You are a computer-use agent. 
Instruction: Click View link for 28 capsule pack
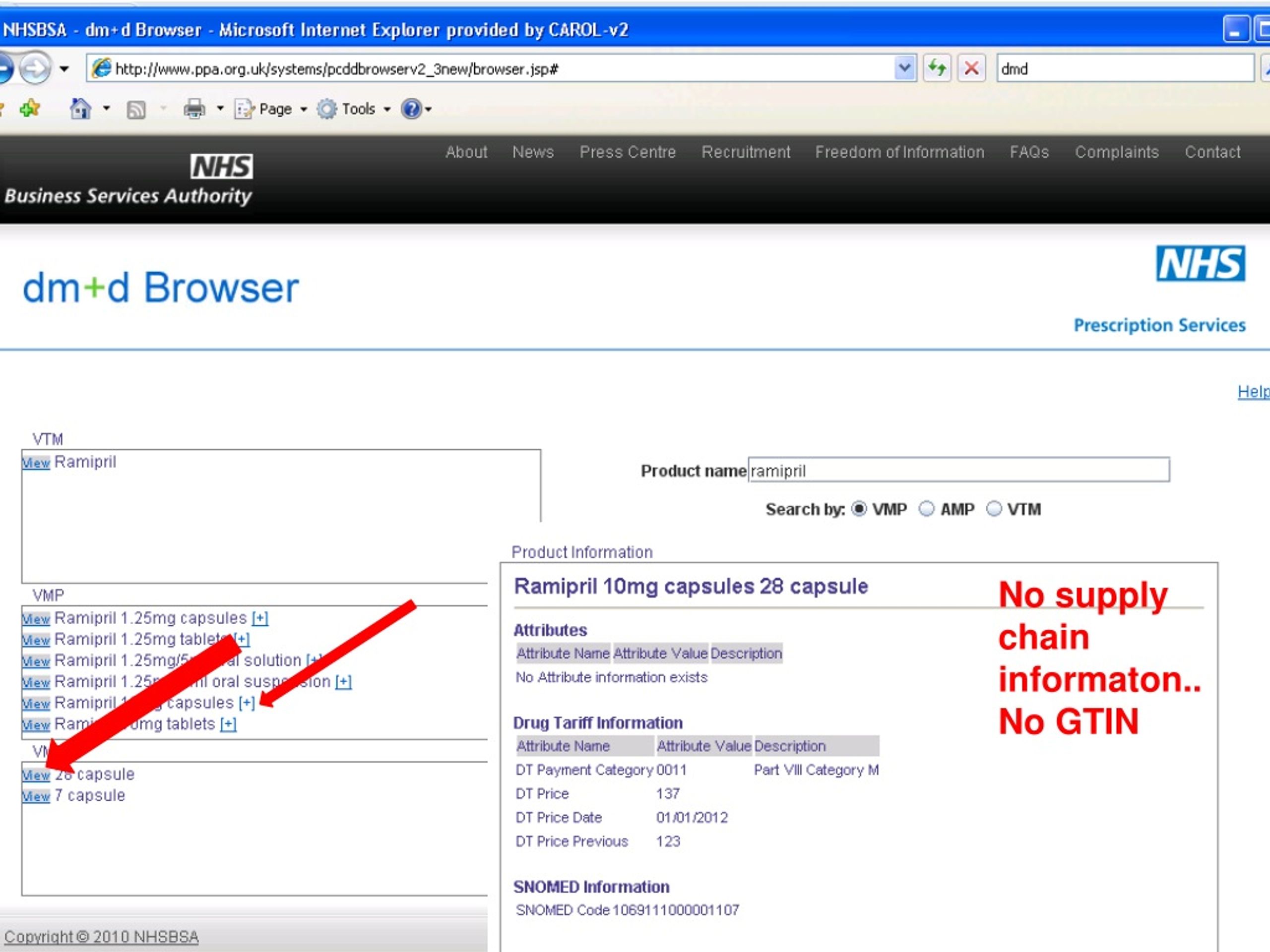pos(36,774)
